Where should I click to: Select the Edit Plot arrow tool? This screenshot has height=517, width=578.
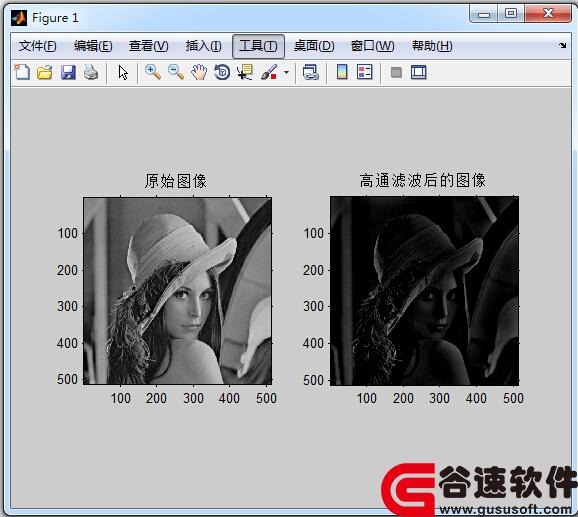(x=123, y=72)
